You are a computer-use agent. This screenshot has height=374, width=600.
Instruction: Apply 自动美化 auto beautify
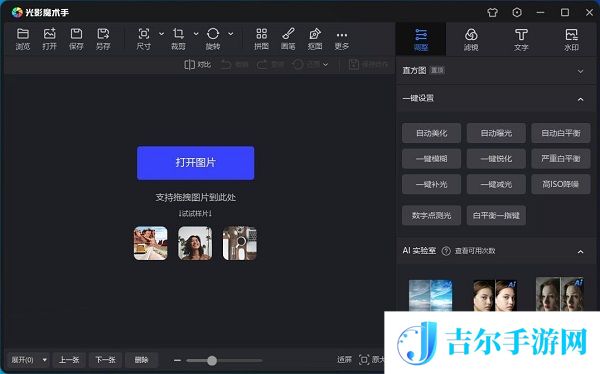tap(432, 133)
